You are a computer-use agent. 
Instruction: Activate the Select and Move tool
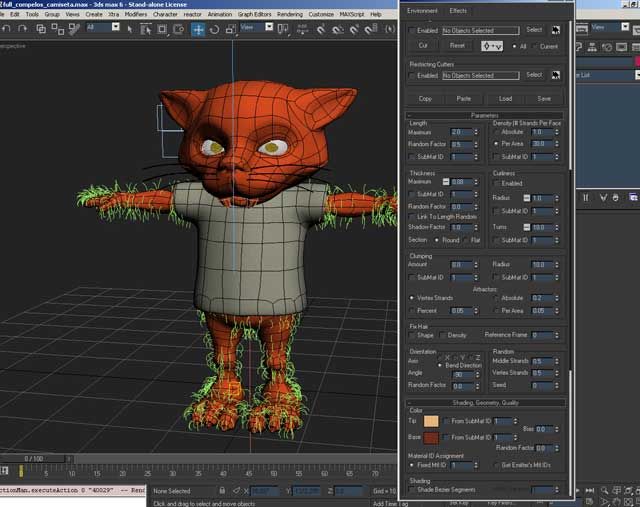tap(198, 29)
